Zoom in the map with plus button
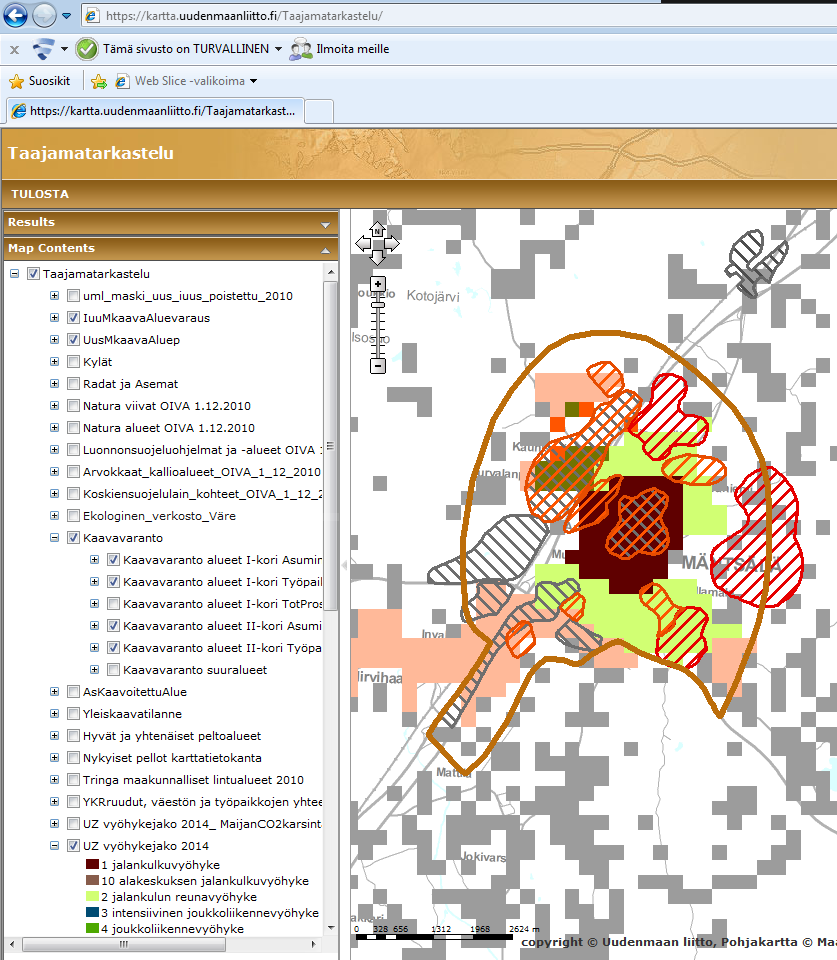Screen dimensions: 837x960 click(378, 283)
